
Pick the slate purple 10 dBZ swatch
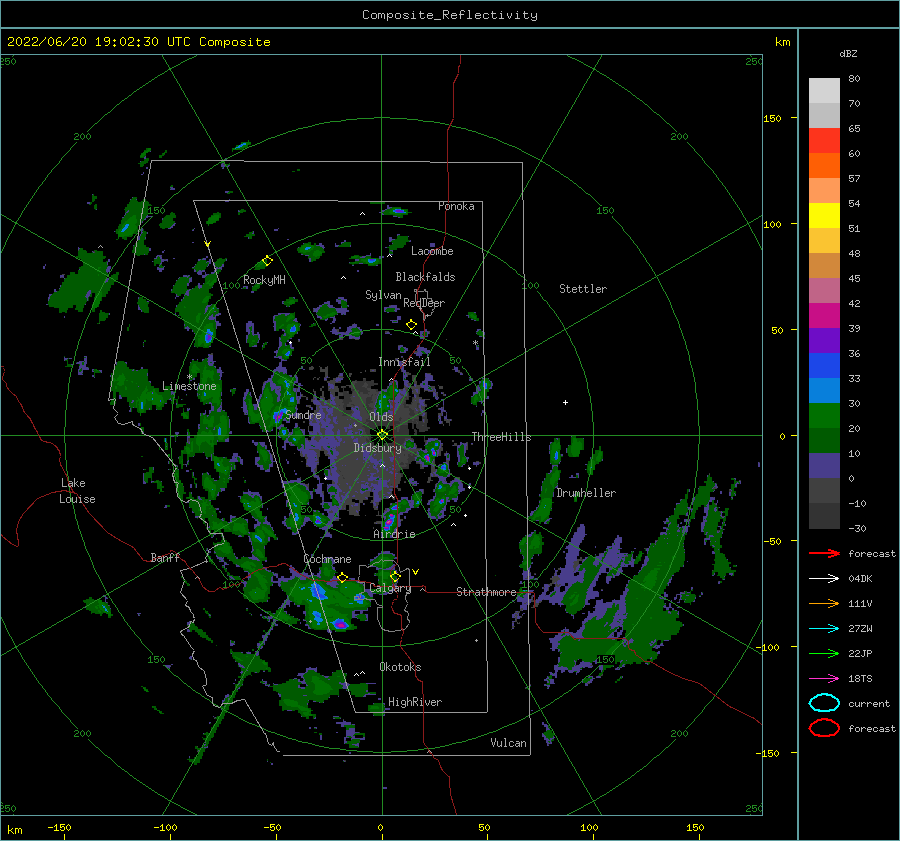[824, 465]
